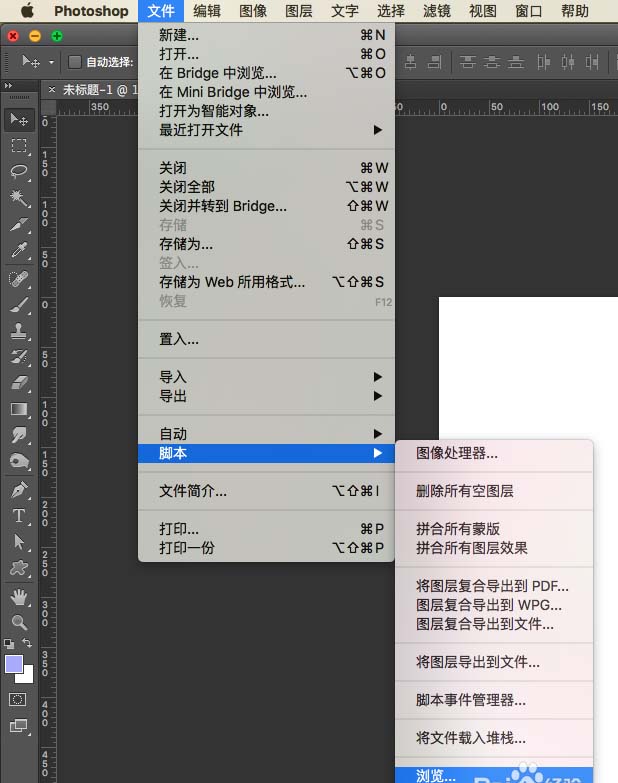Select the Eyedropper tool

19,250
